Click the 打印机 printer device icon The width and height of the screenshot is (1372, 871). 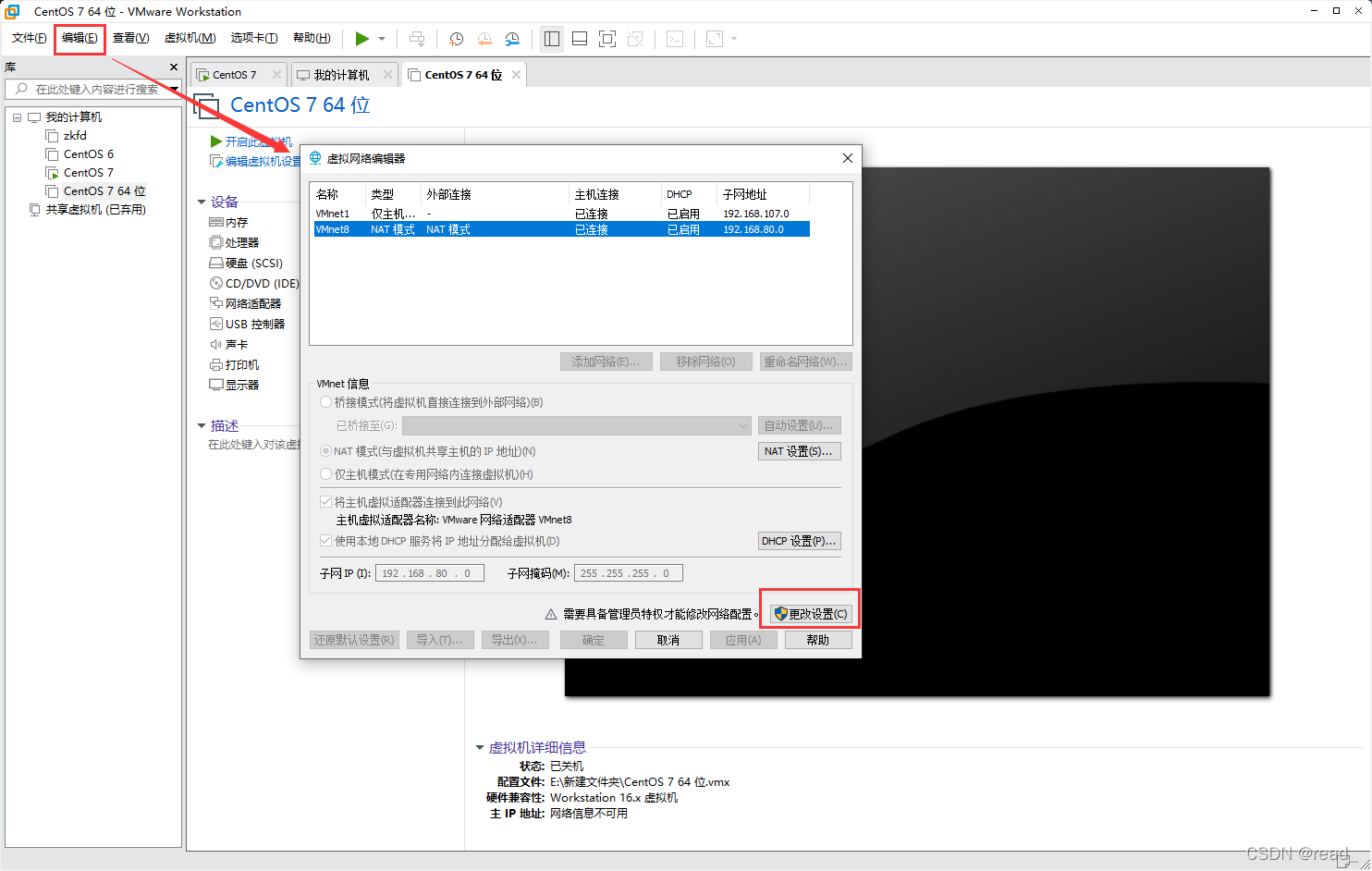(216, 365)
